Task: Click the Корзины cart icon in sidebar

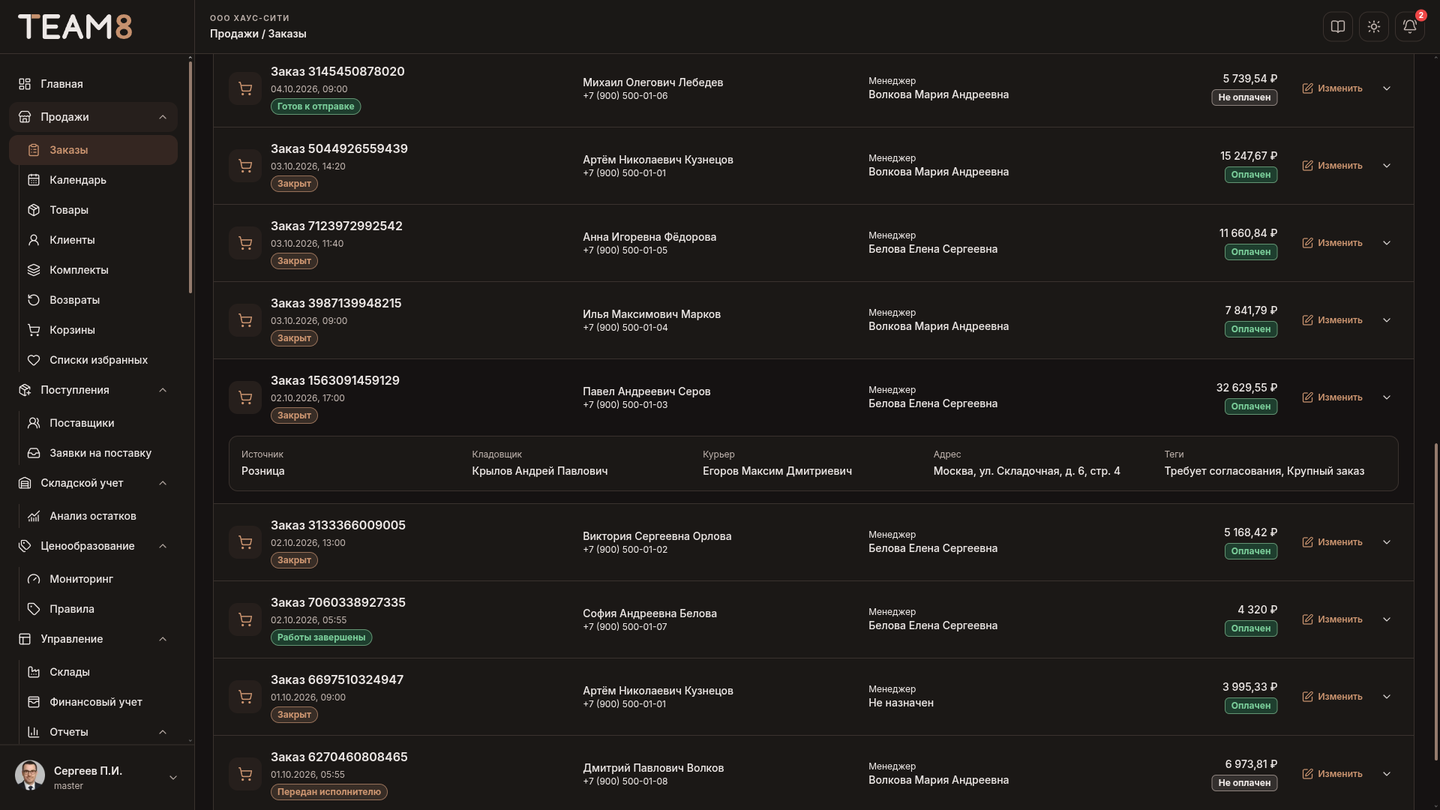Action: 34,330
